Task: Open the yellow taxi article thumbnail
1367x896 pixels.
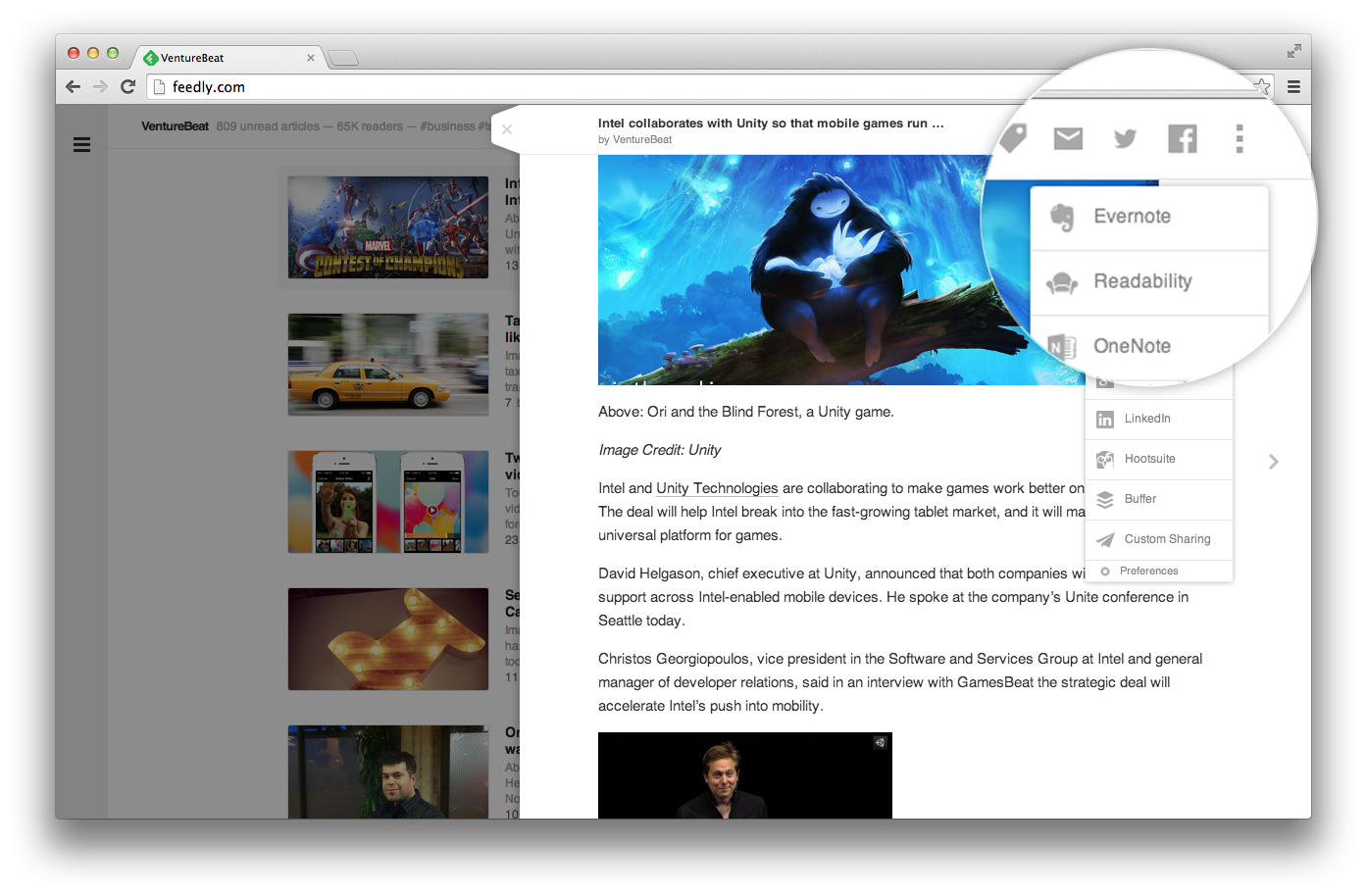Action: pyautogui.click(x=388, y=365)
